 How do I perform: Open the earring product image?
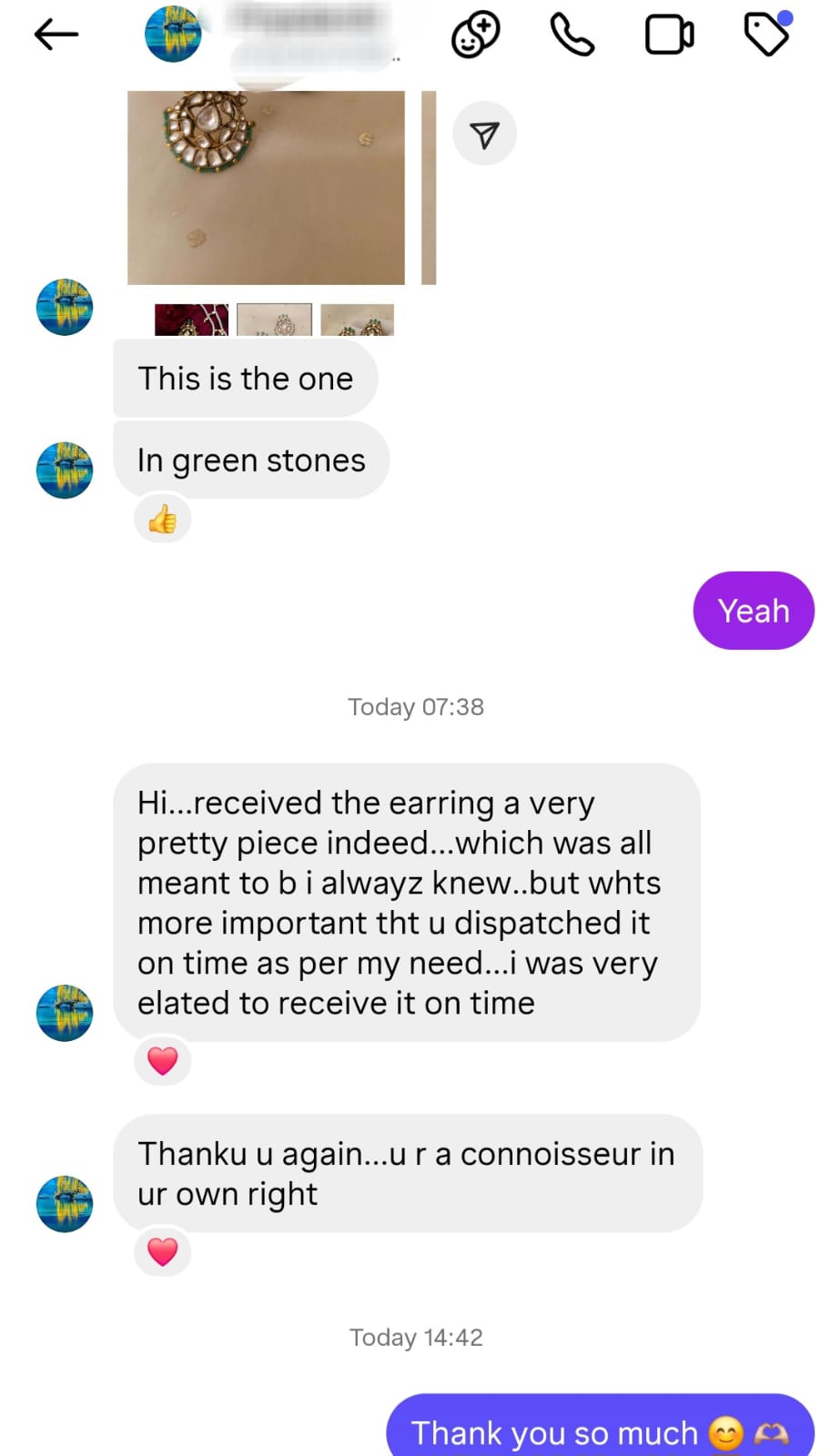pyautogui.click(x=266, y=187)
